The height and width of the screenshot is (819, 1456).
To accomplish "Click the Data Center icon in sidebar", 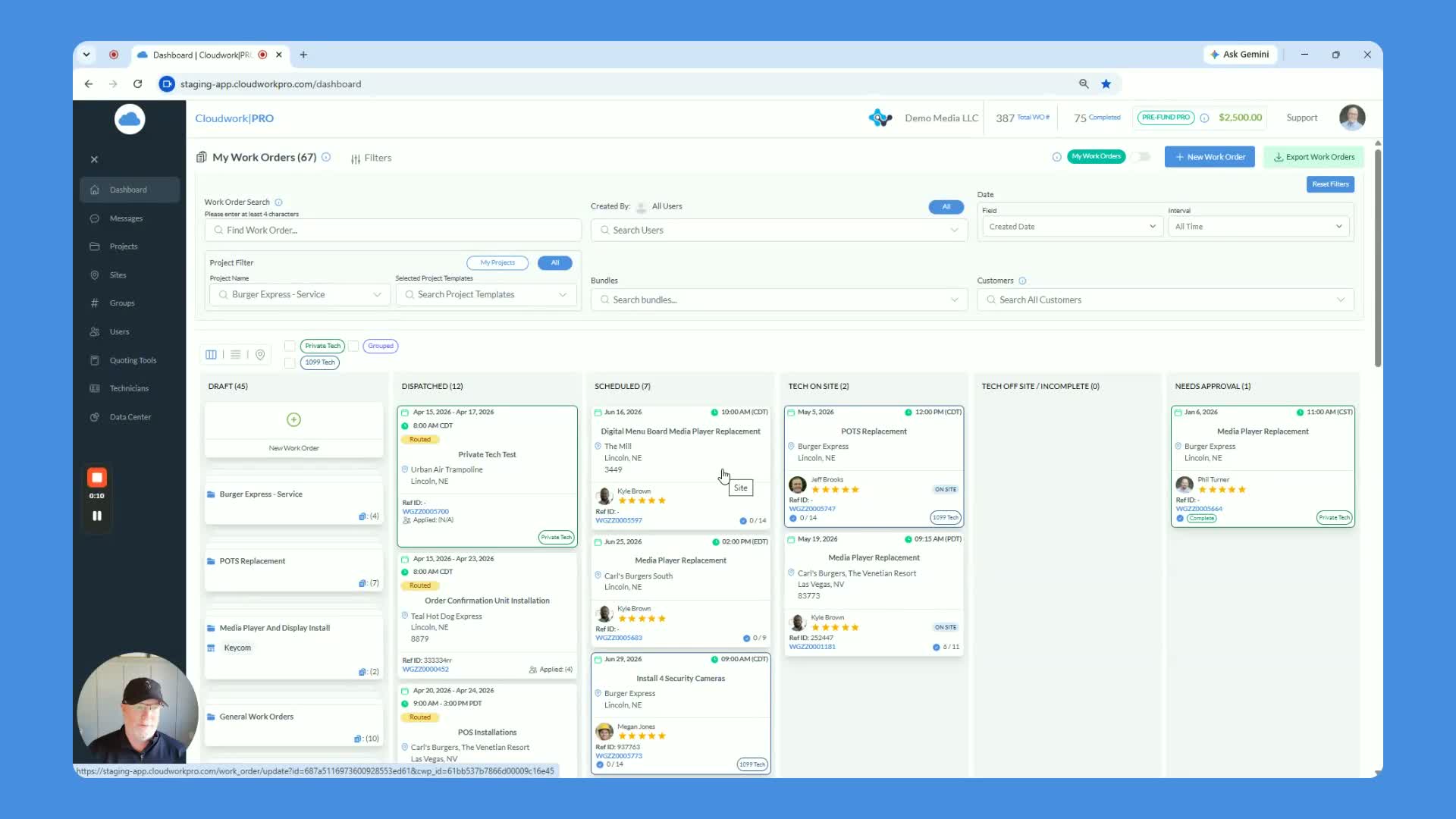I will [x=95, y=417].
